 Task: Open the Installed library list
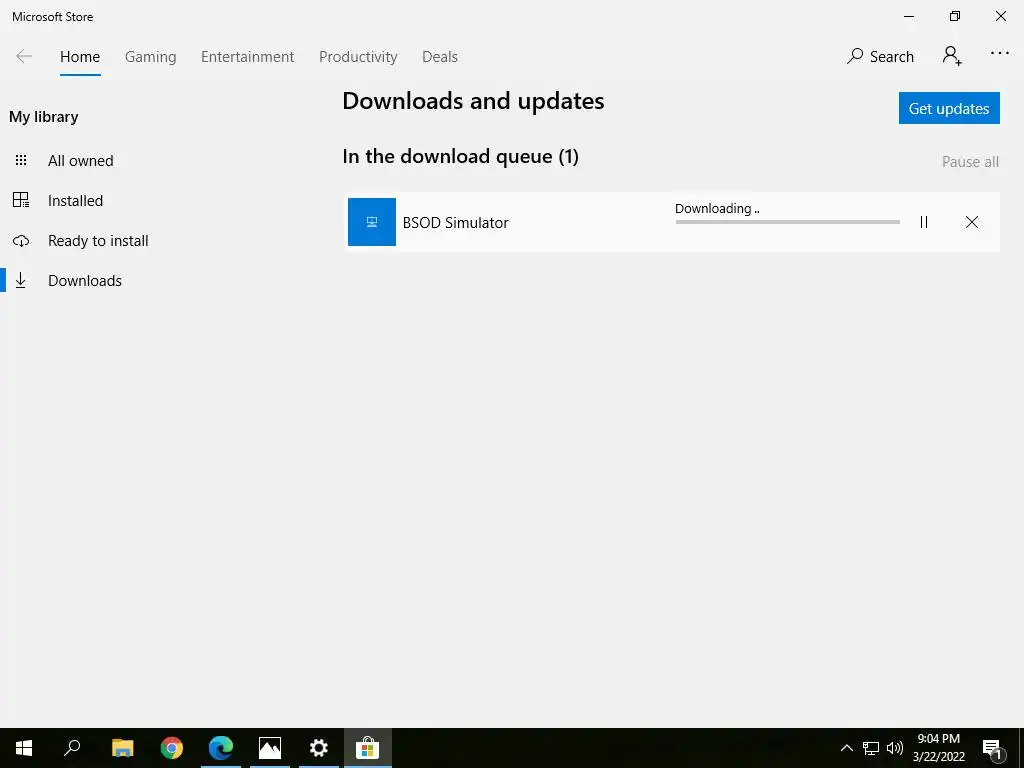tap(75, 200)
